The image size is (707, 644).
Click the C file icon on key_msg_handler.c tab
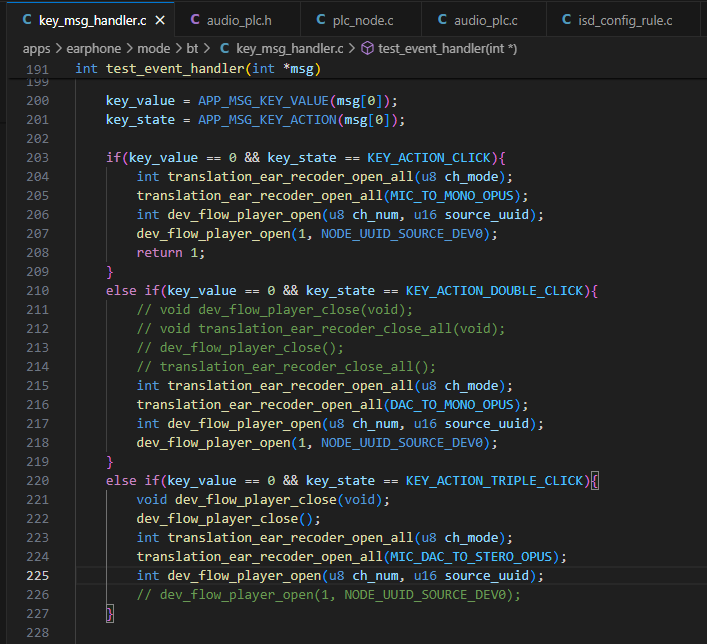coord(27,20)
